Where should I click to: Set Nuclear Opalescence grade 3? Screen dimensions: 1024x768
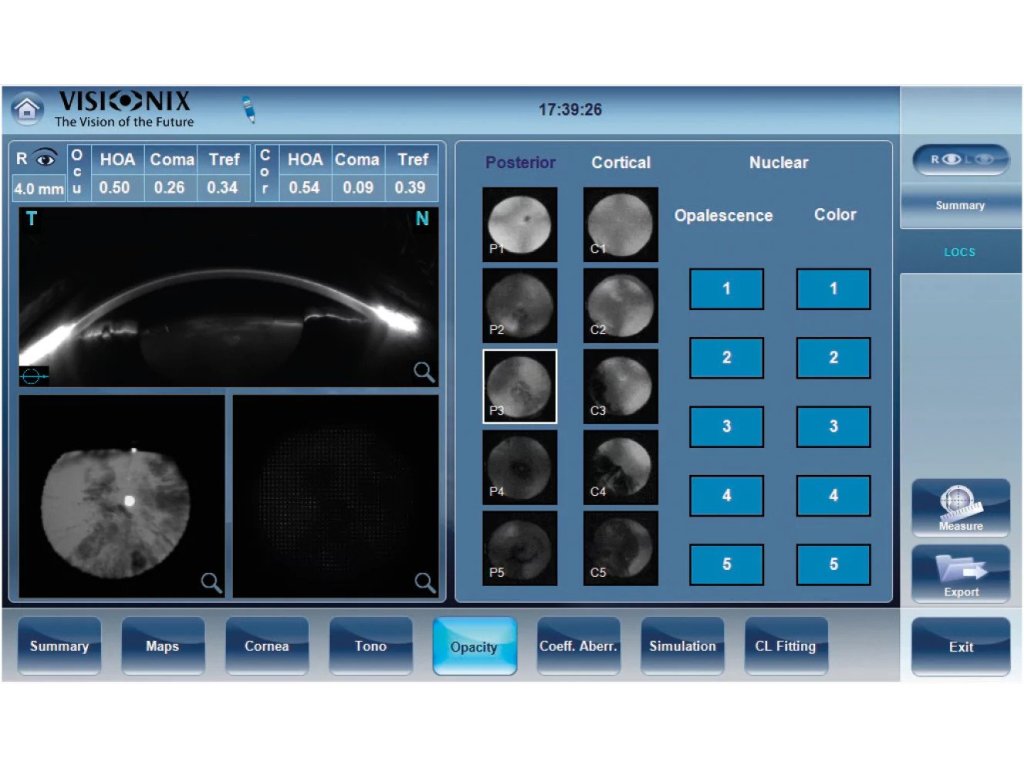tap(726, 426)
